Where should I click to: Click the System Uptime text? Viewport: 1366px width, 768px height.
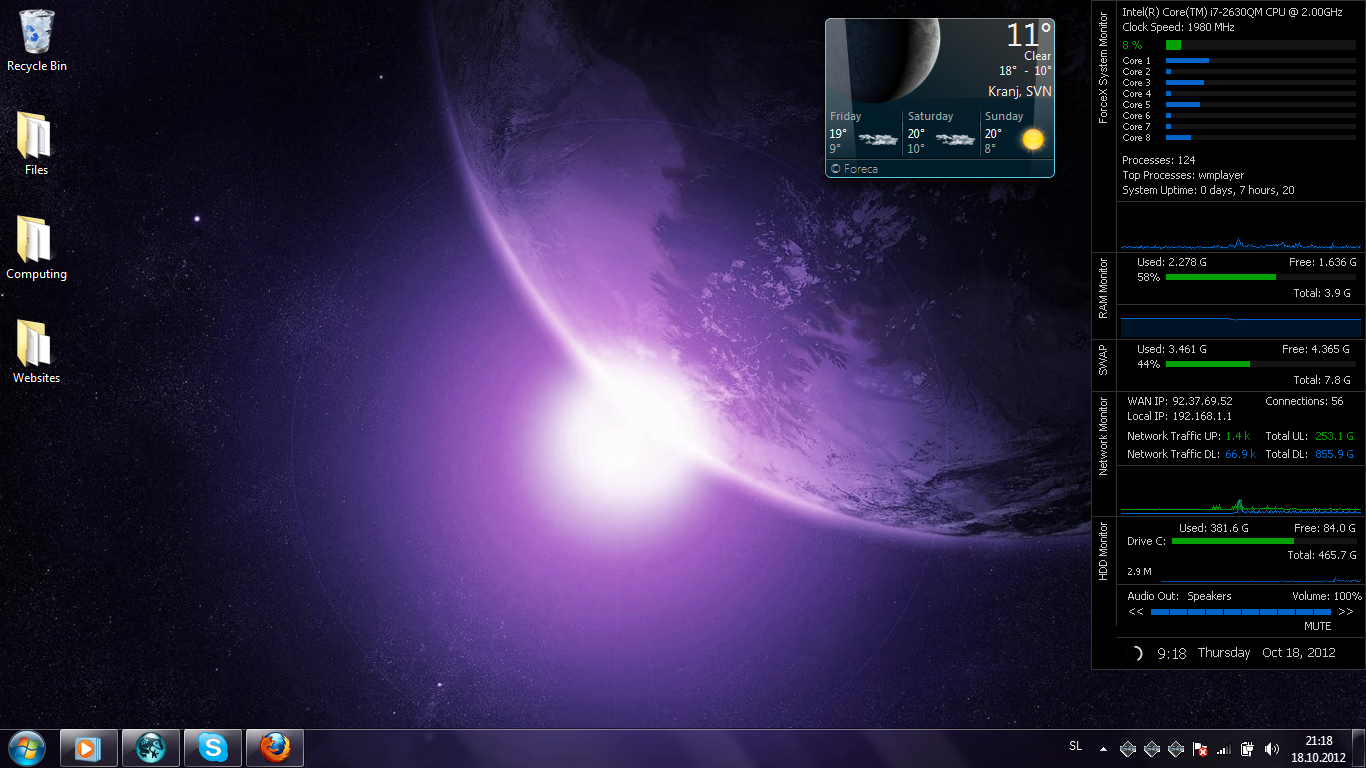[x=1208, y=190]
